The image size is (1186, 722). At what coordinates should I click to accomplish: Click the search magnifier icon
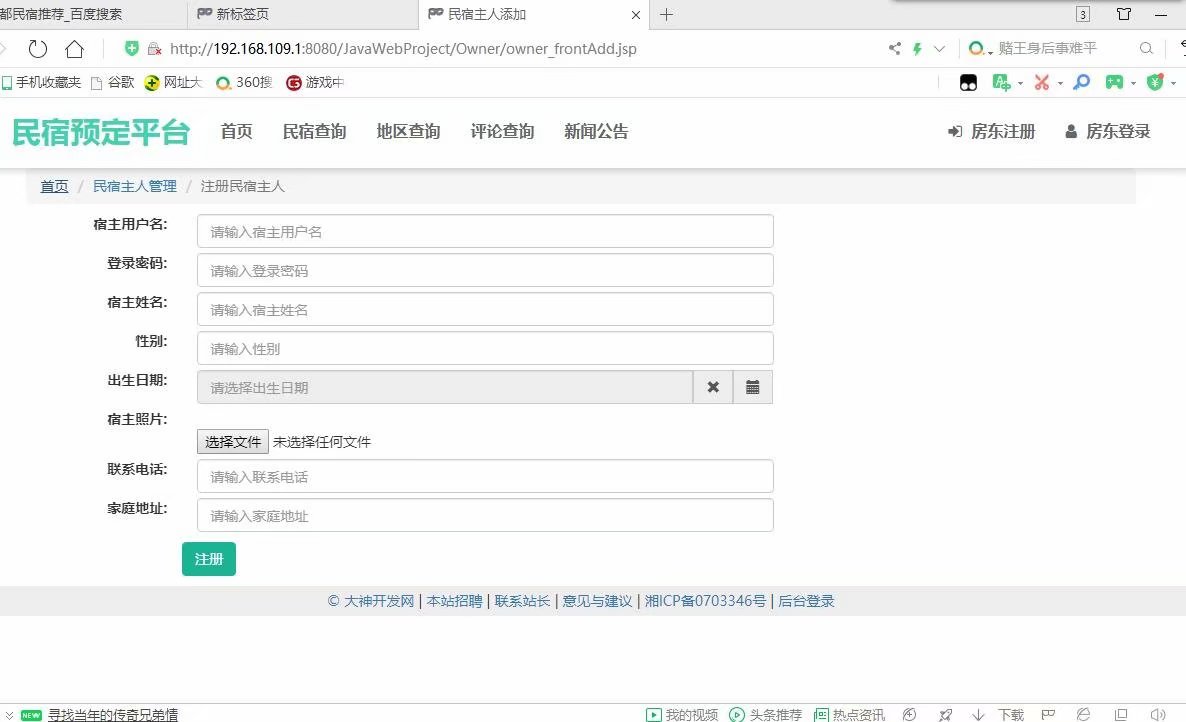[1146, 48]
